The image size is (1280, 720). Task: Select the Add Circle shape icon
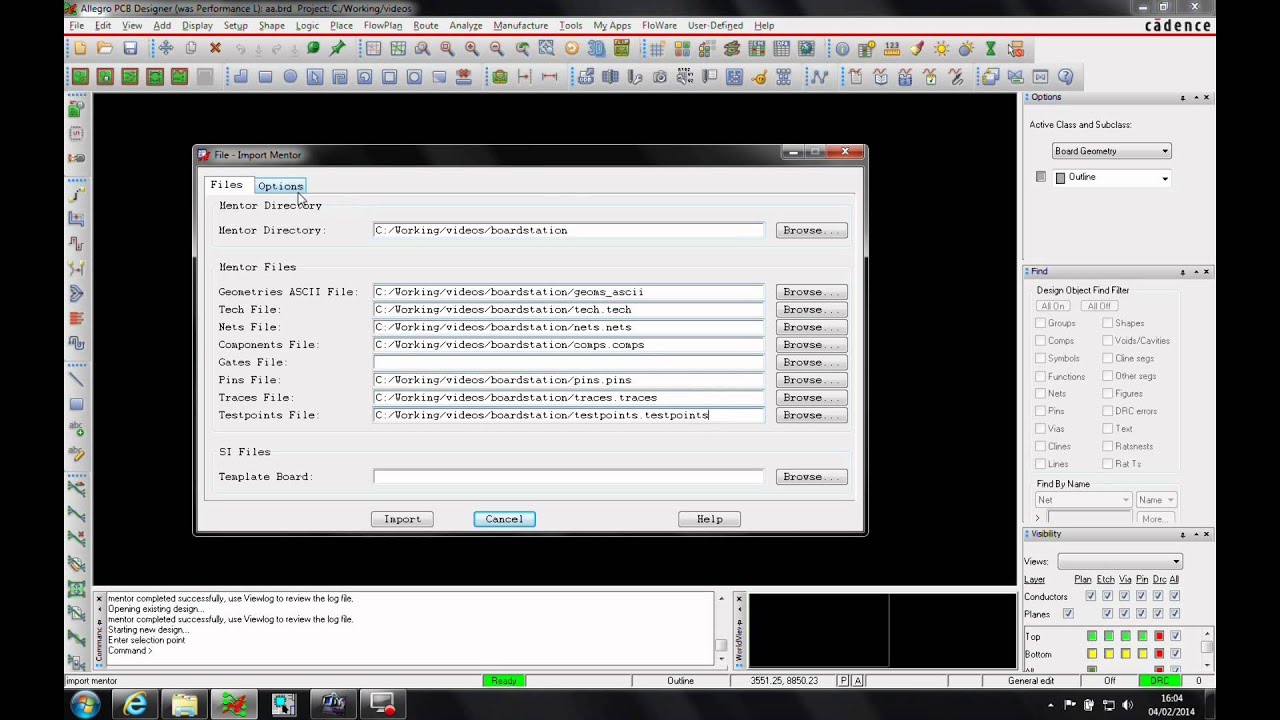(x=290, y=76)
